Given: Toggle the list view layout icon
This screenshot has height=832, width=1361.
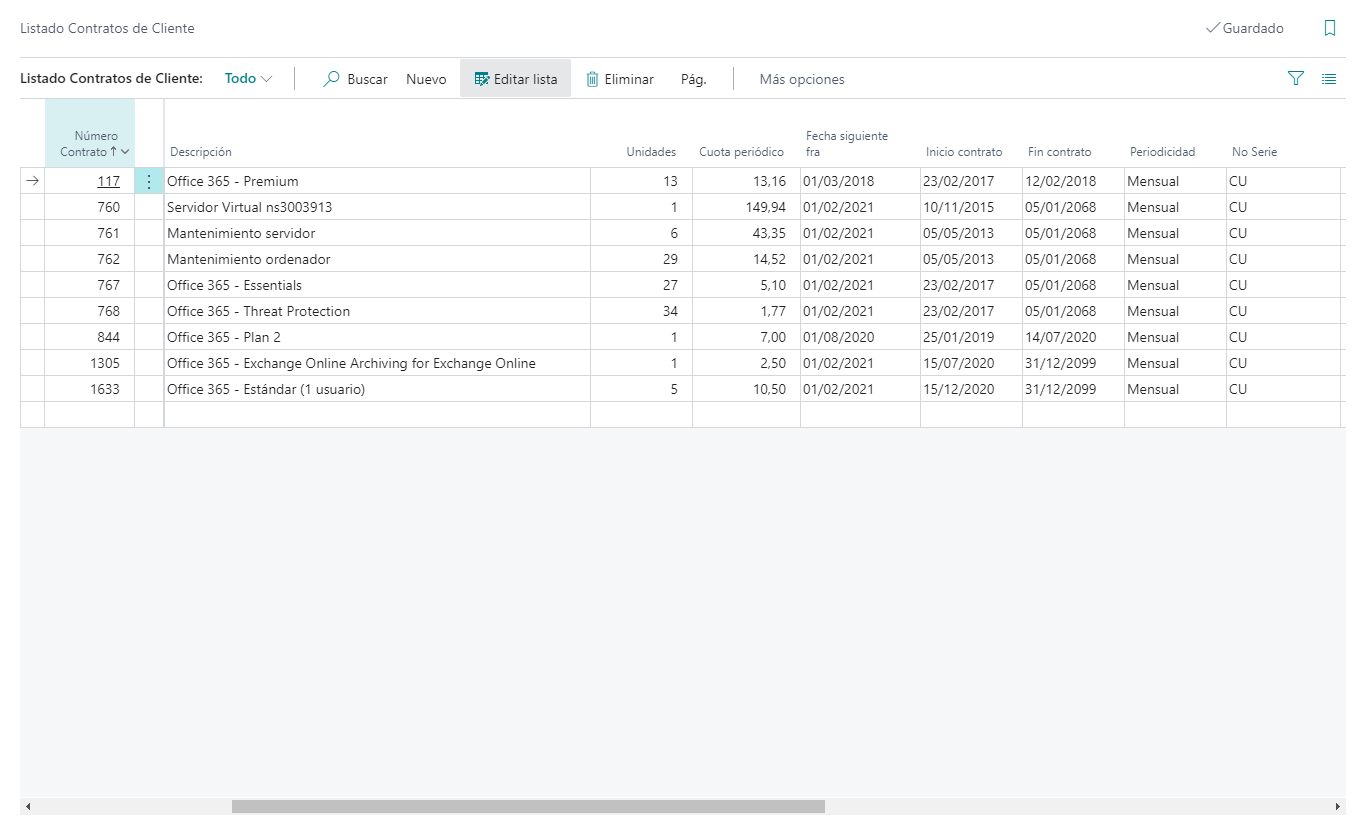Looking at the screenshot, I should (1329, 79).
